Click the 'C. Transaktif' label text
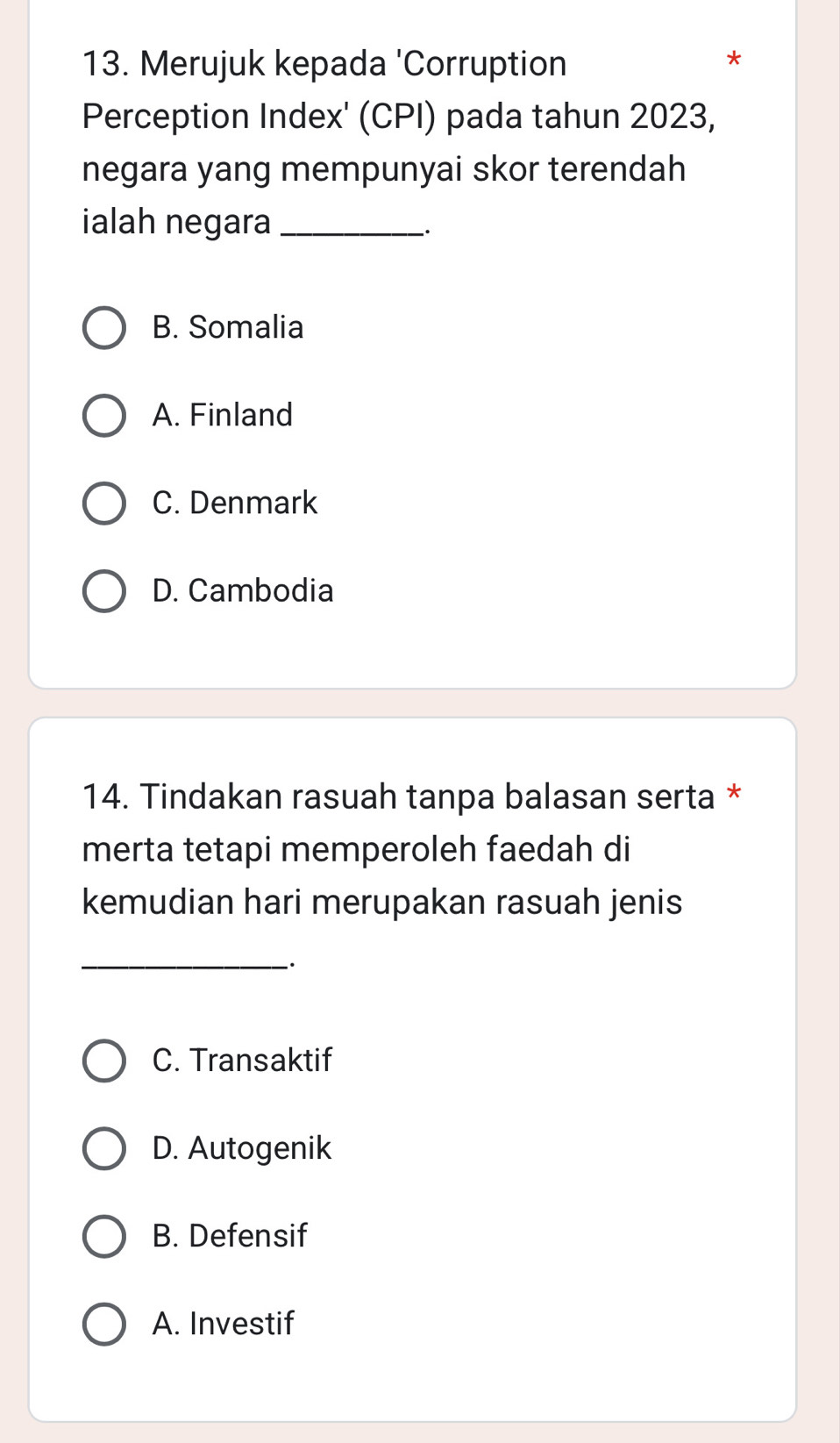This screenshot has height=1443, width=840. pos(240,1060)
